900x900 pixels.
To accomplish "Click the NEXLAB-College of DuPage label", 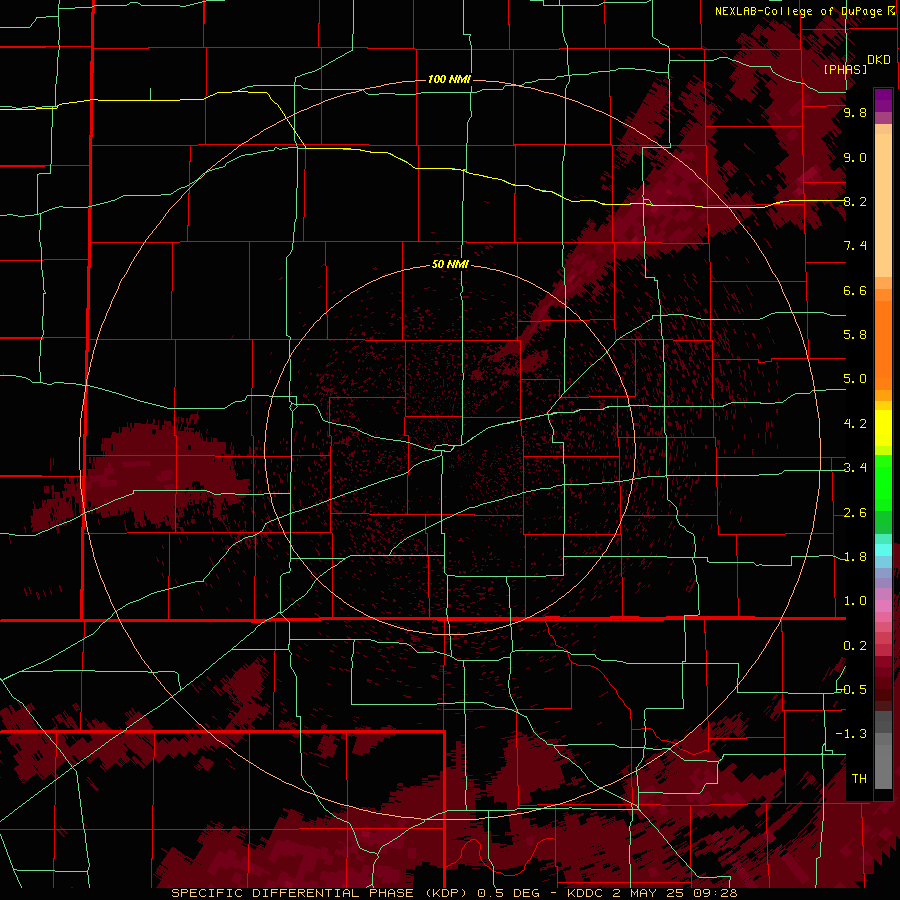I will pos(798,11).
